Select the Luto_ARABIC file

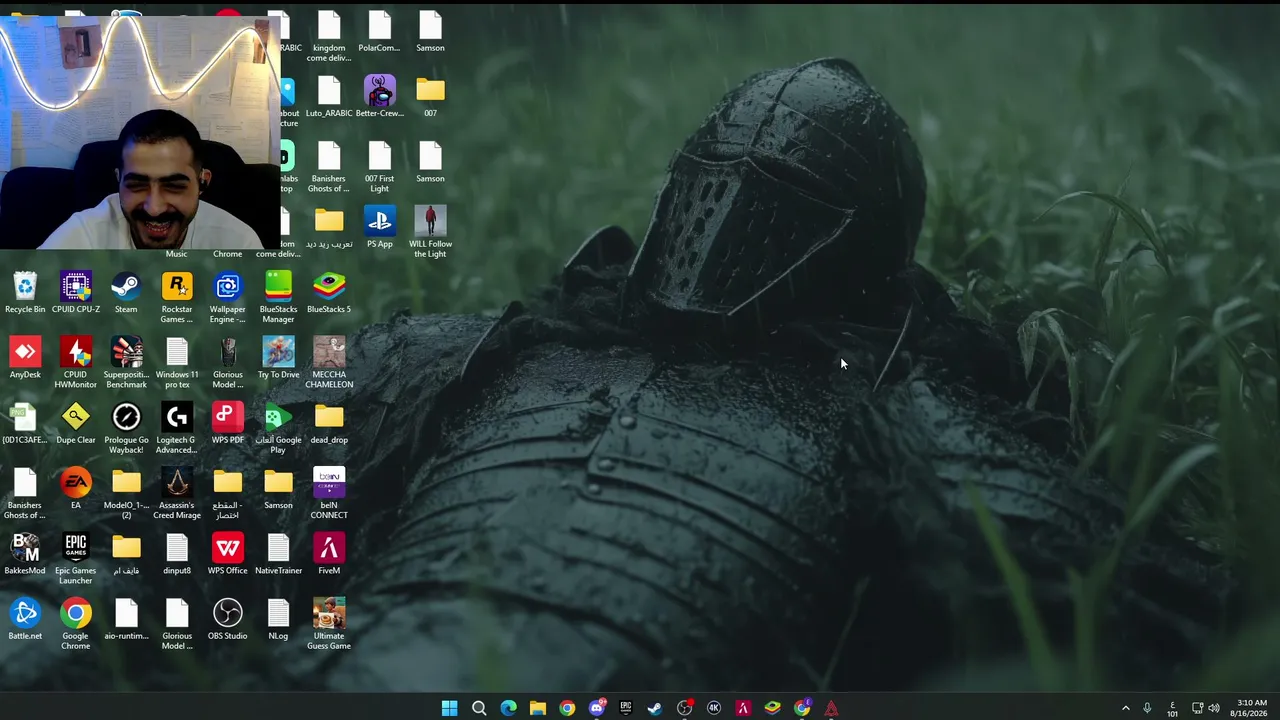pos(329,96)
